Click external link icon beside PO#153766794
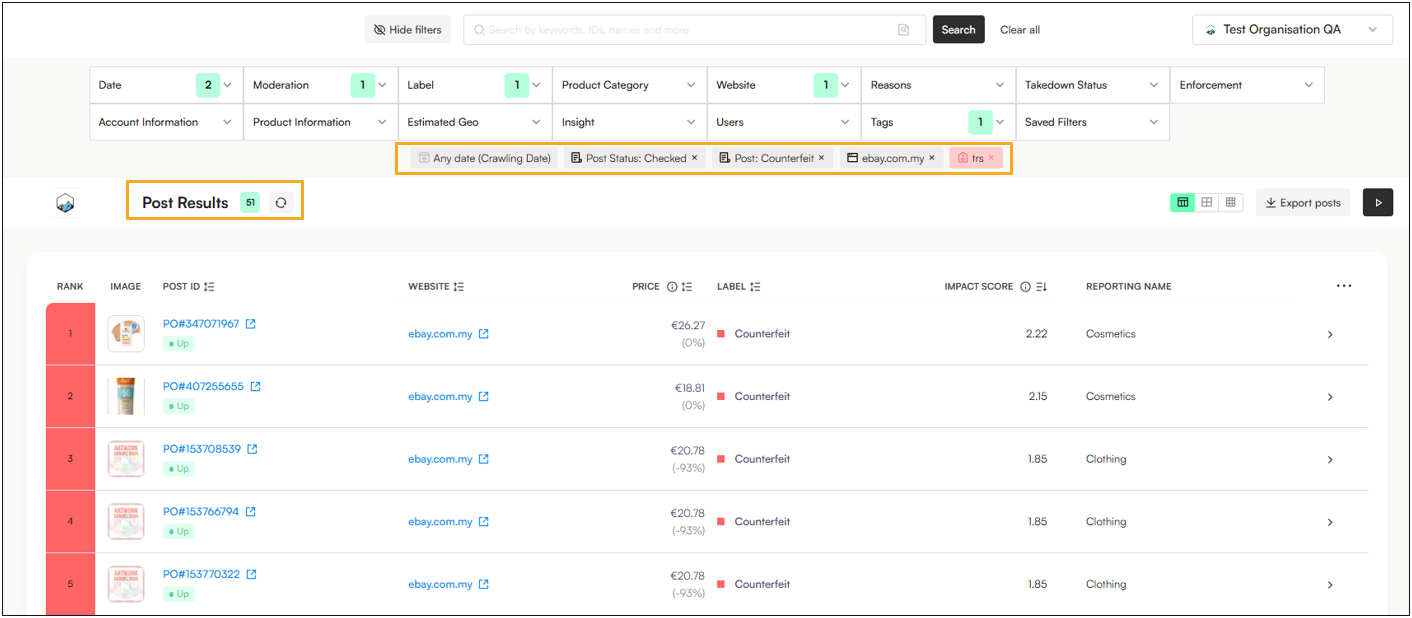 tap(250, 512)
